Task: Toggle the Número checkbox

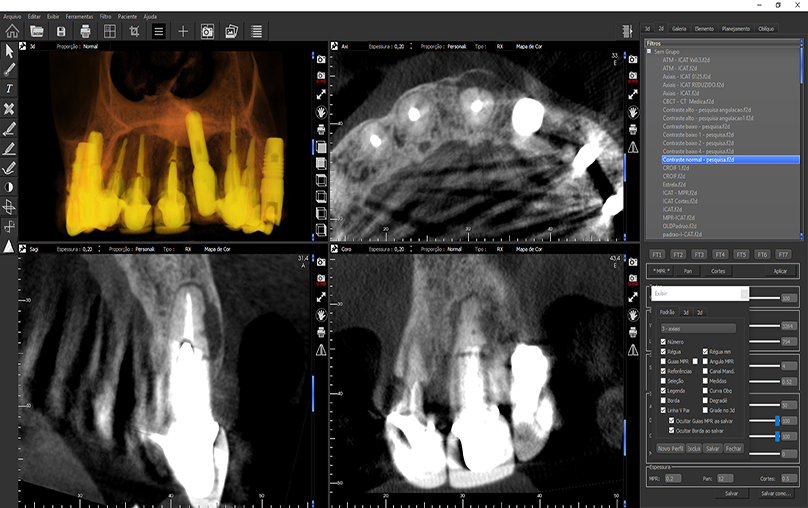Action: [x=663, y=342]
